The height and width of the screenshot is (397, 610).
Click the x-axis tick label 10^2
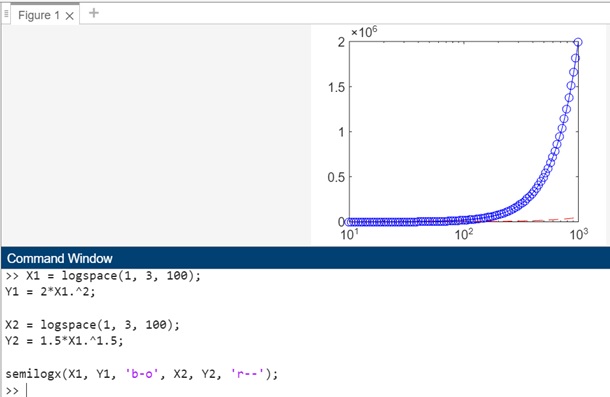464,234
